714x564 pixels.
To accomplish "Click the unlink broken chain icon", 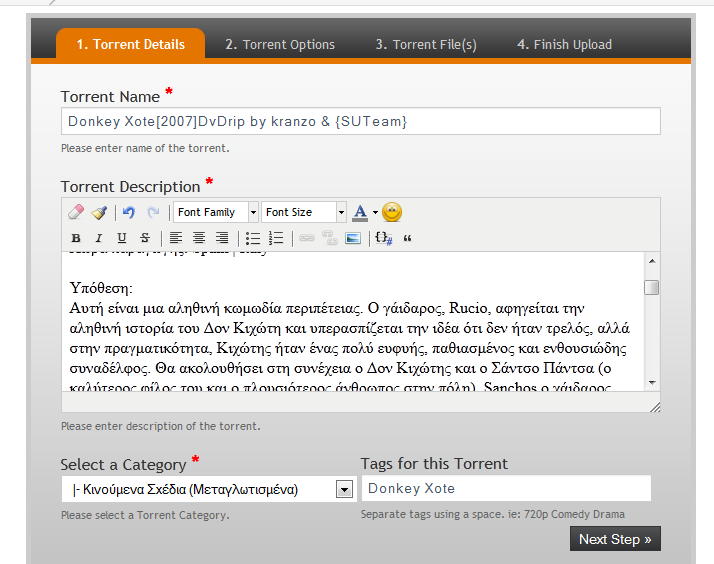I will pyautogui.click(x=330, y=238).
